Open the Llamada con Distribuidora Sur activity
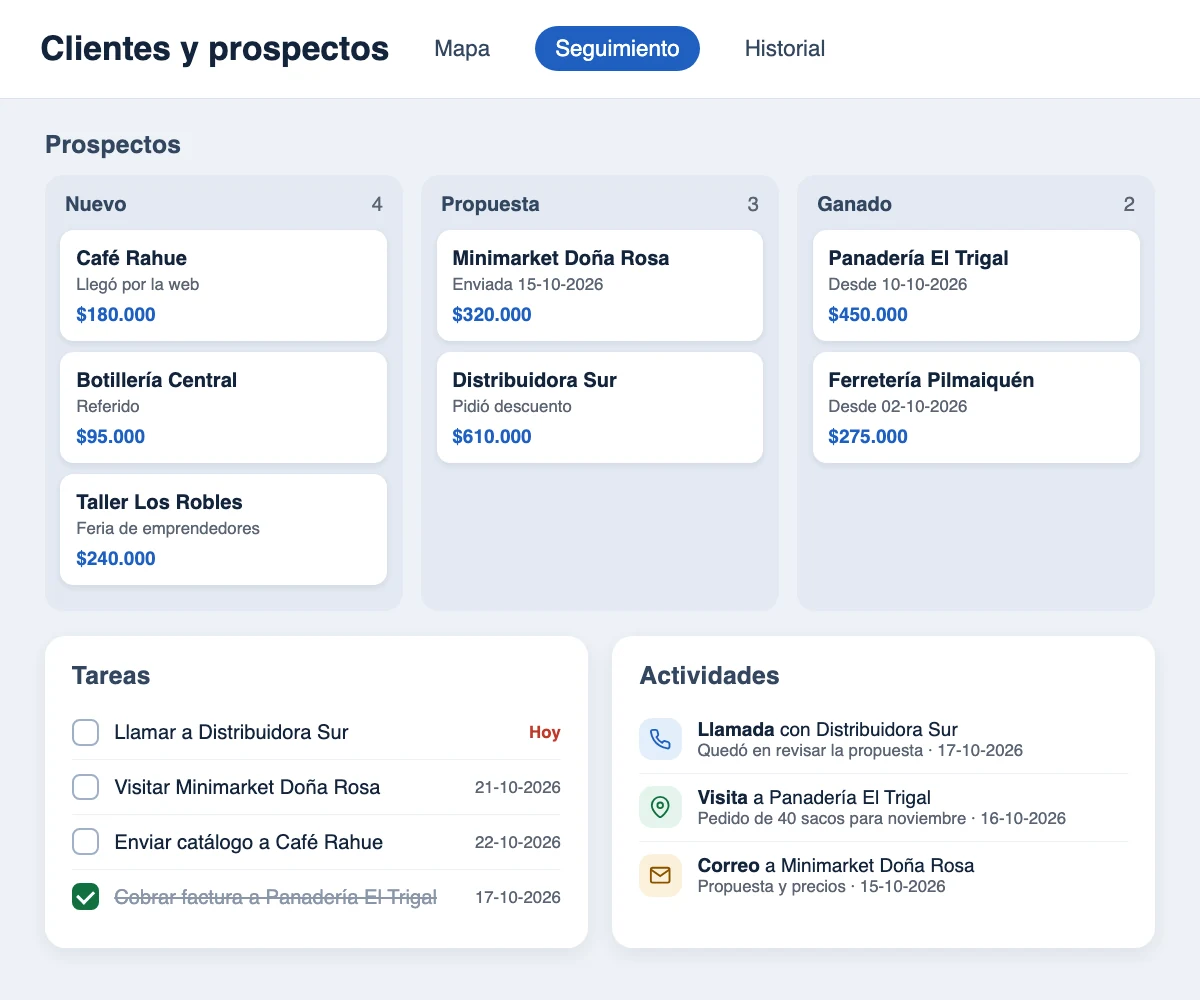1200x1000 pixels. (883, 739)
